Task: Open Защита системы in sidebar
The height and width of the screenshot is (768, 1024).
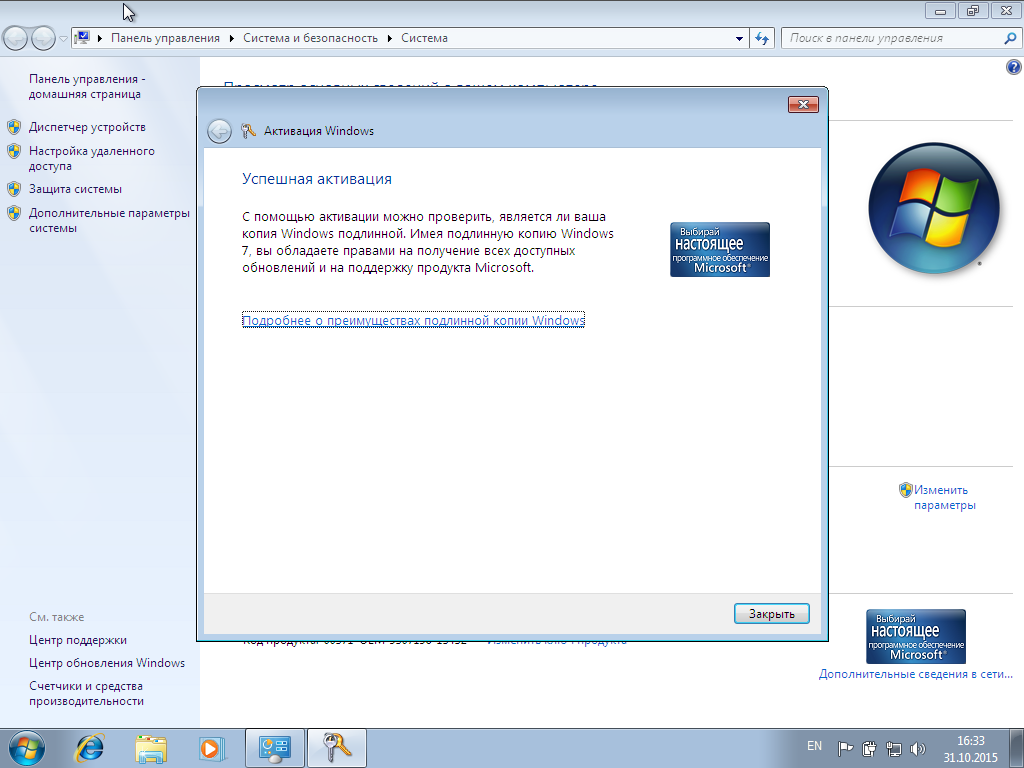Action: pyautogui.click(x=75, y=189)
